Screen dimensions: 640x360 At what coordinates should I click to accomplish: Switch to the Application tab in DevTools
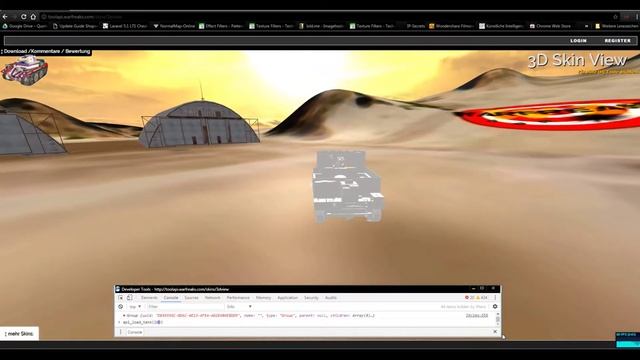(288, 298)
